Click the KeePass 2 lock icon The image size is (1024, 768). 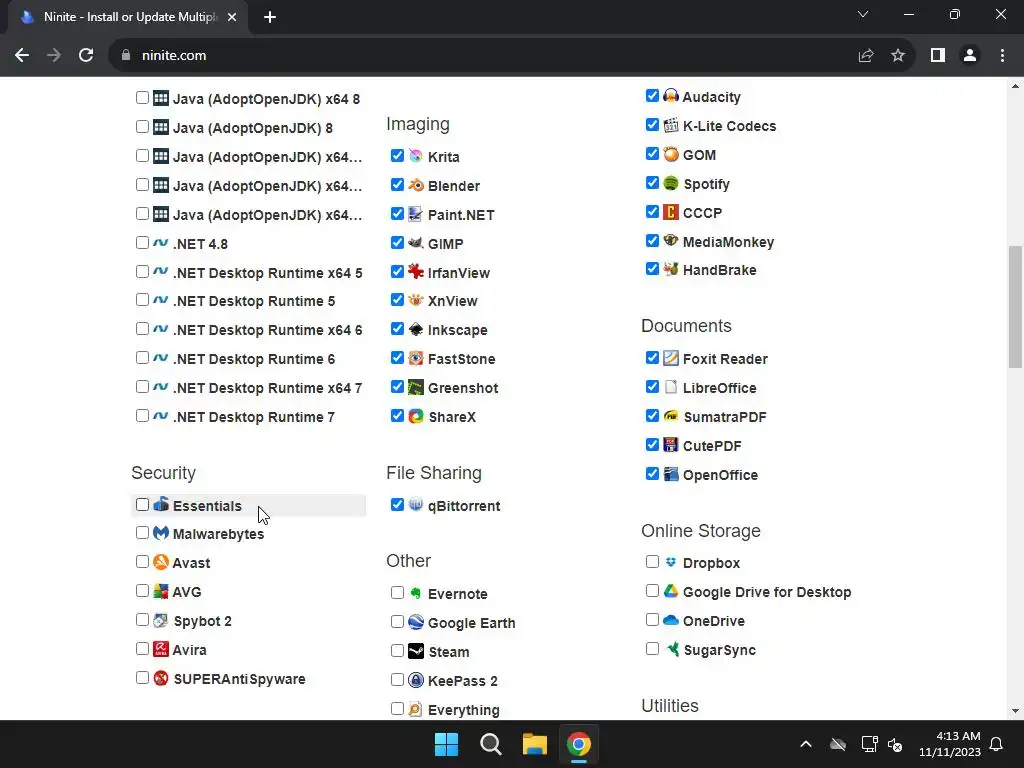click(x=415, y=680)
